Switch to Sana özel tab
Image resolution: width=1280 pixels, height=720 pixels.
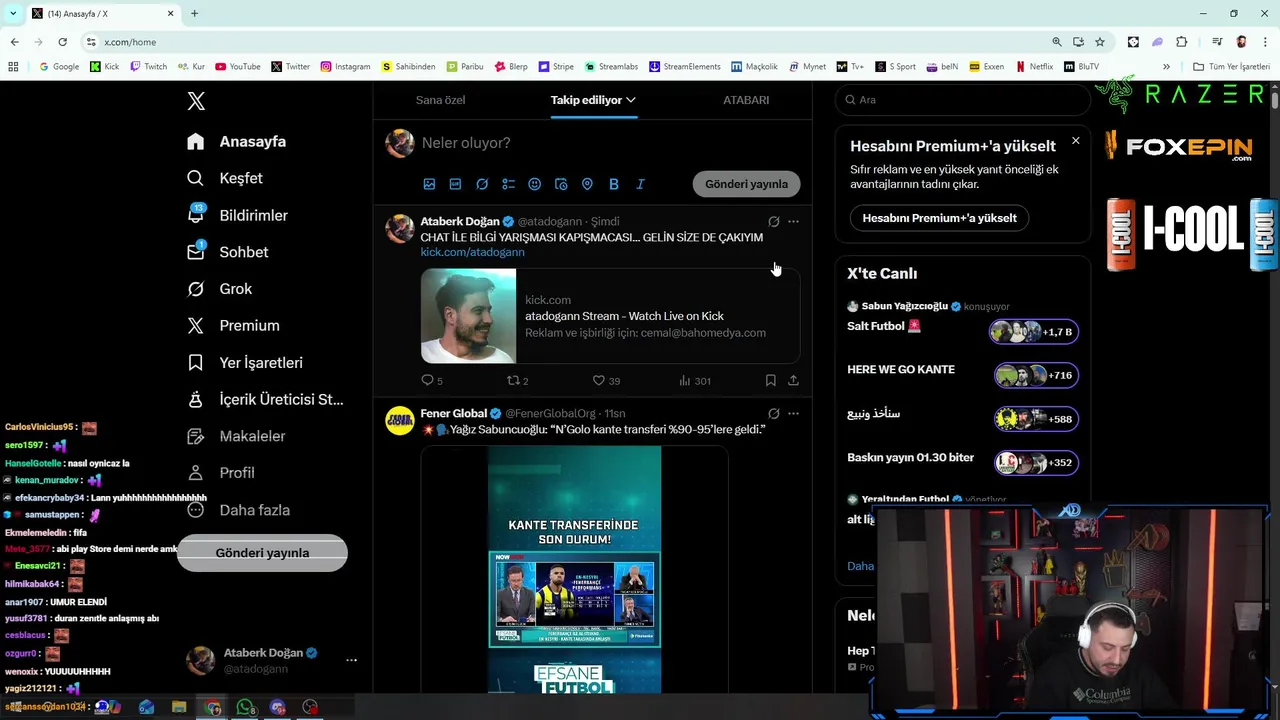[x=440, y=100]
